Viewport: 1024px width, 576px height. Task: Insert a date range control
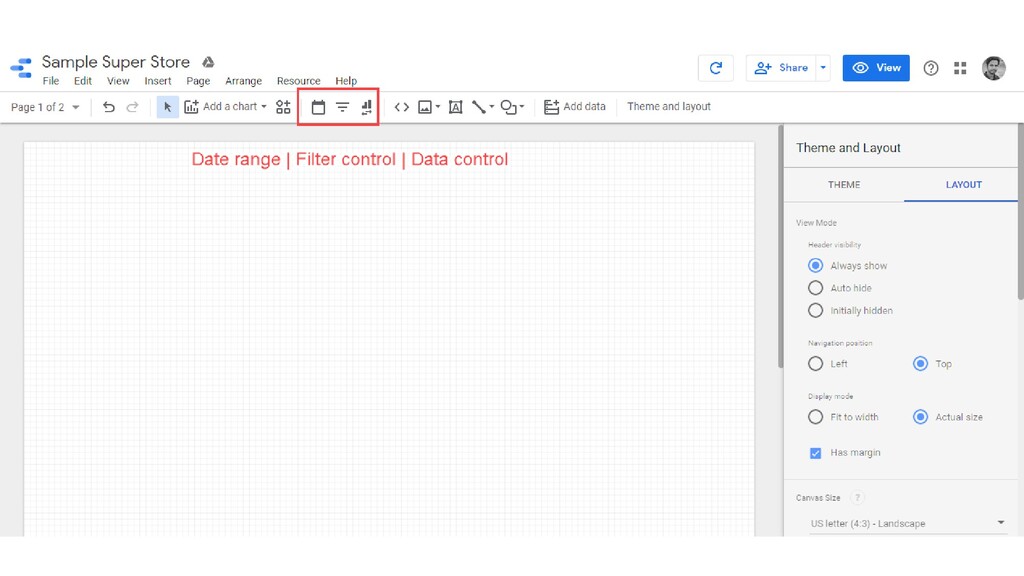(x=318, y=107)
